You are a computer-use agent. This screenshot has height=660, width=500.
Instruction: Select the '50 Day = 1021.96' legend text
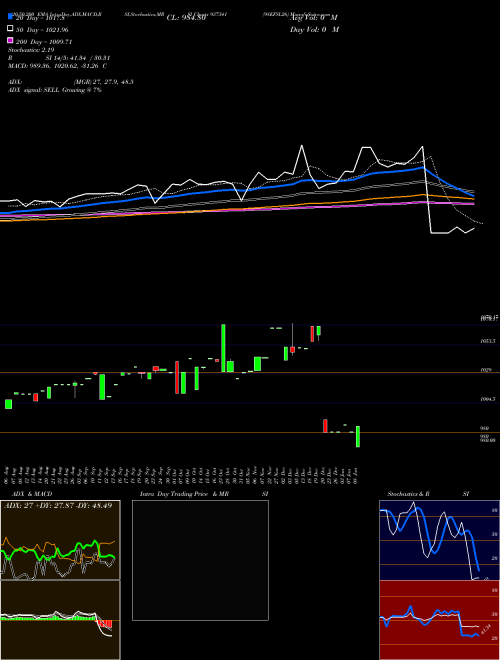tap(42, 30)
